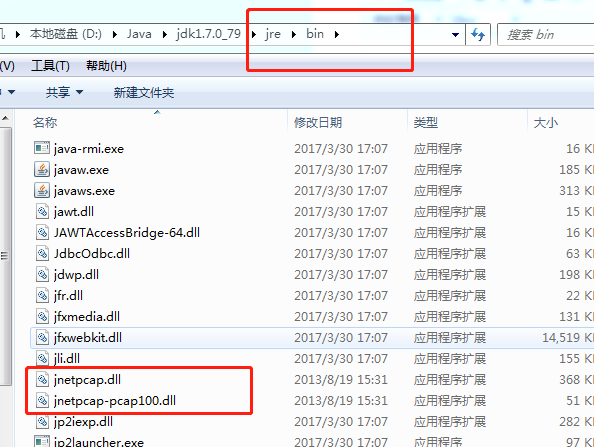
Task: Click the 新建文件夹 button
Action: 144,92
